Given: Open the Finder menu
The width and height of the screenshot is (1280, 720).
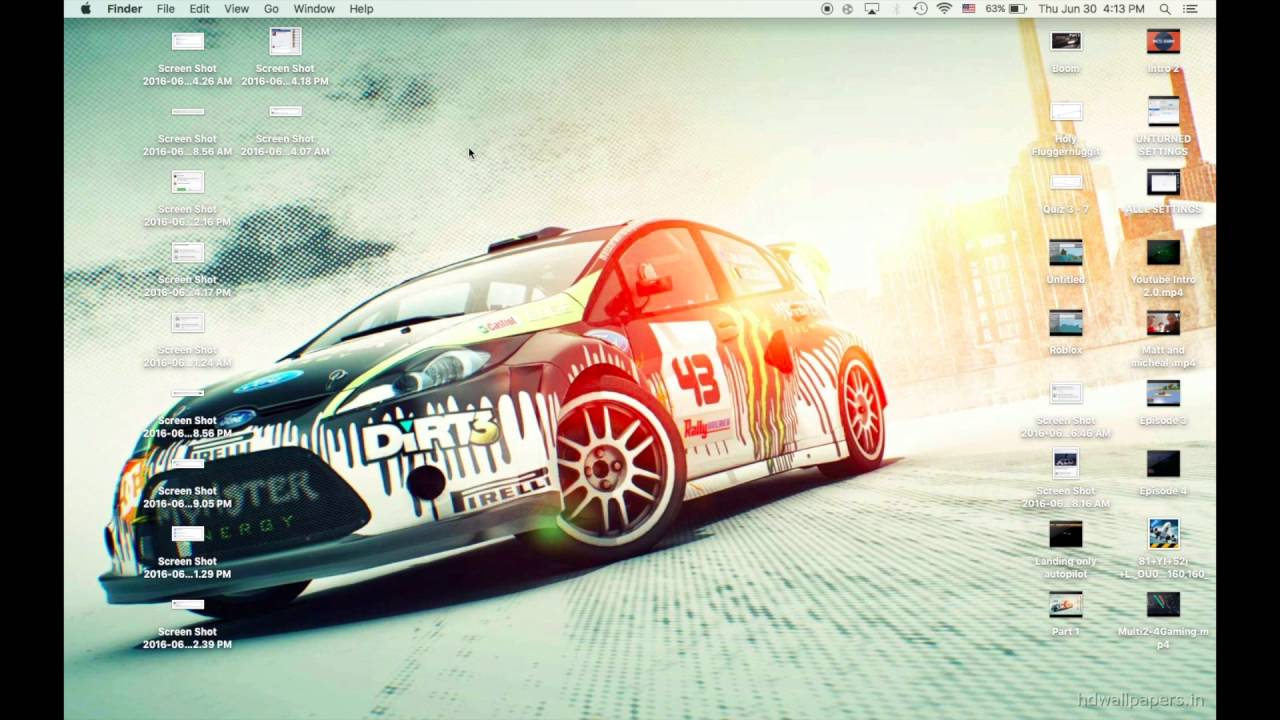Looking at the screenshot, I should [125, 9].
